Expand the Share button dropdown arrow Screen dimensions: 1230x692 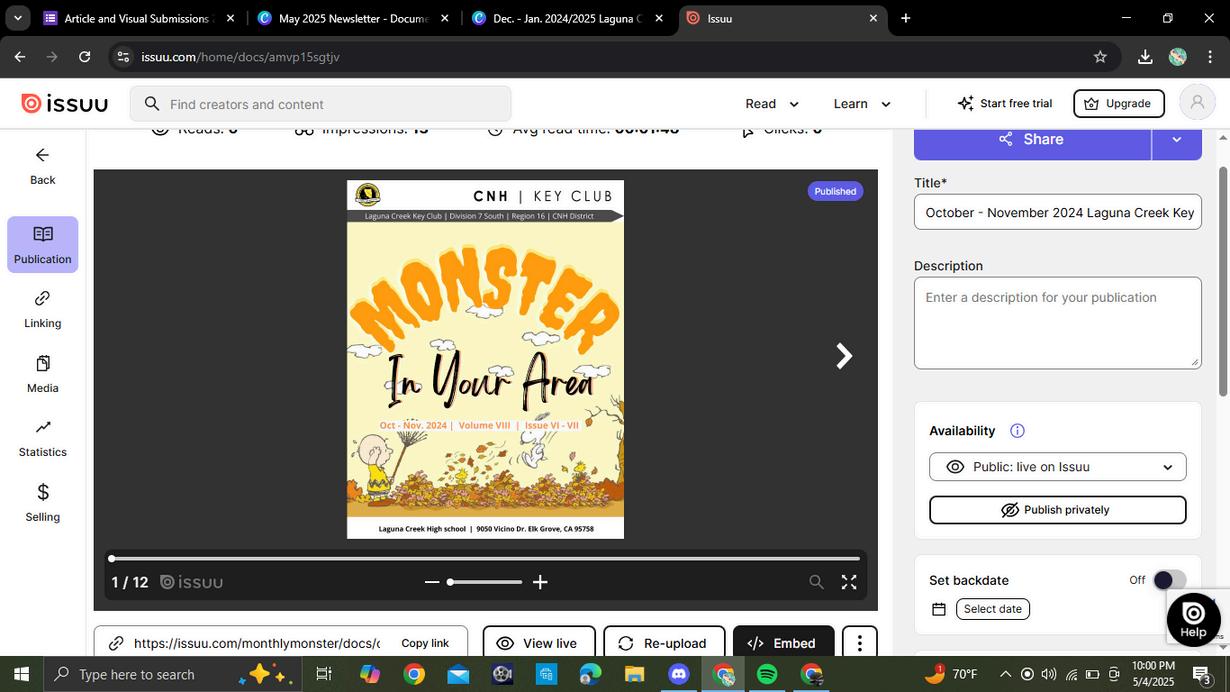pos(1177,140)
